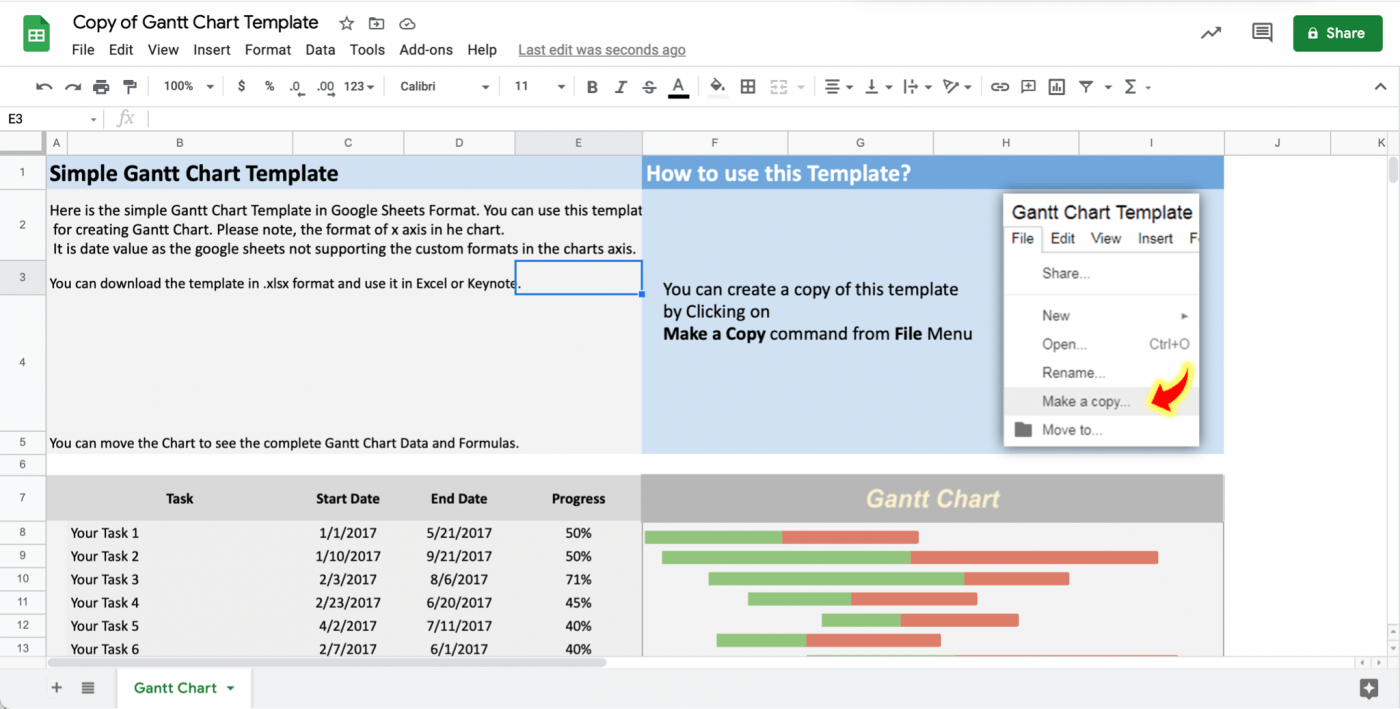Click the formula bar input field
Viewport: 1400px width, 709px height.
(700, 119)
